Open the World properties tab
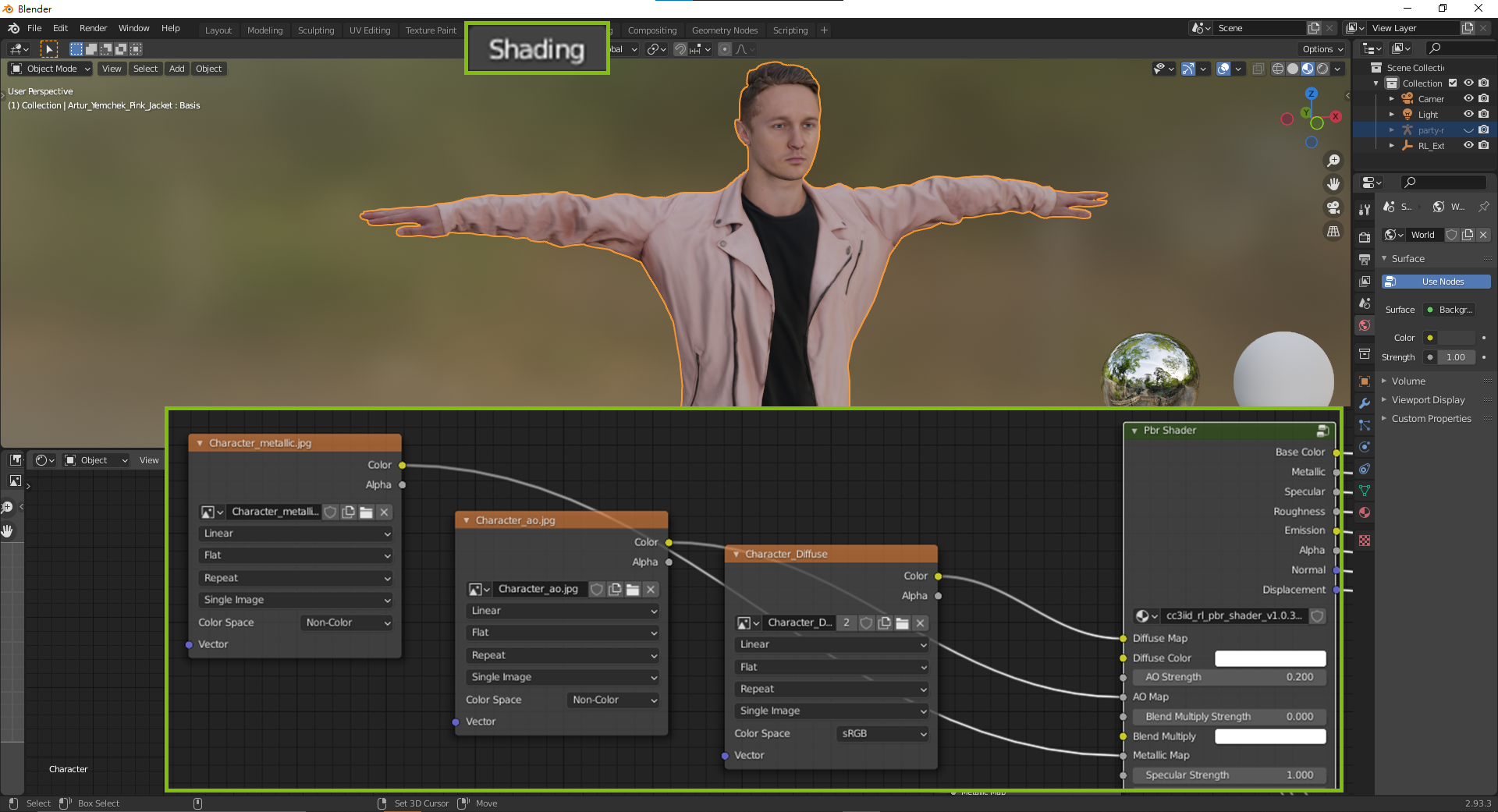This screenshot has width=1498, height=812. [x=1365, y=325]
